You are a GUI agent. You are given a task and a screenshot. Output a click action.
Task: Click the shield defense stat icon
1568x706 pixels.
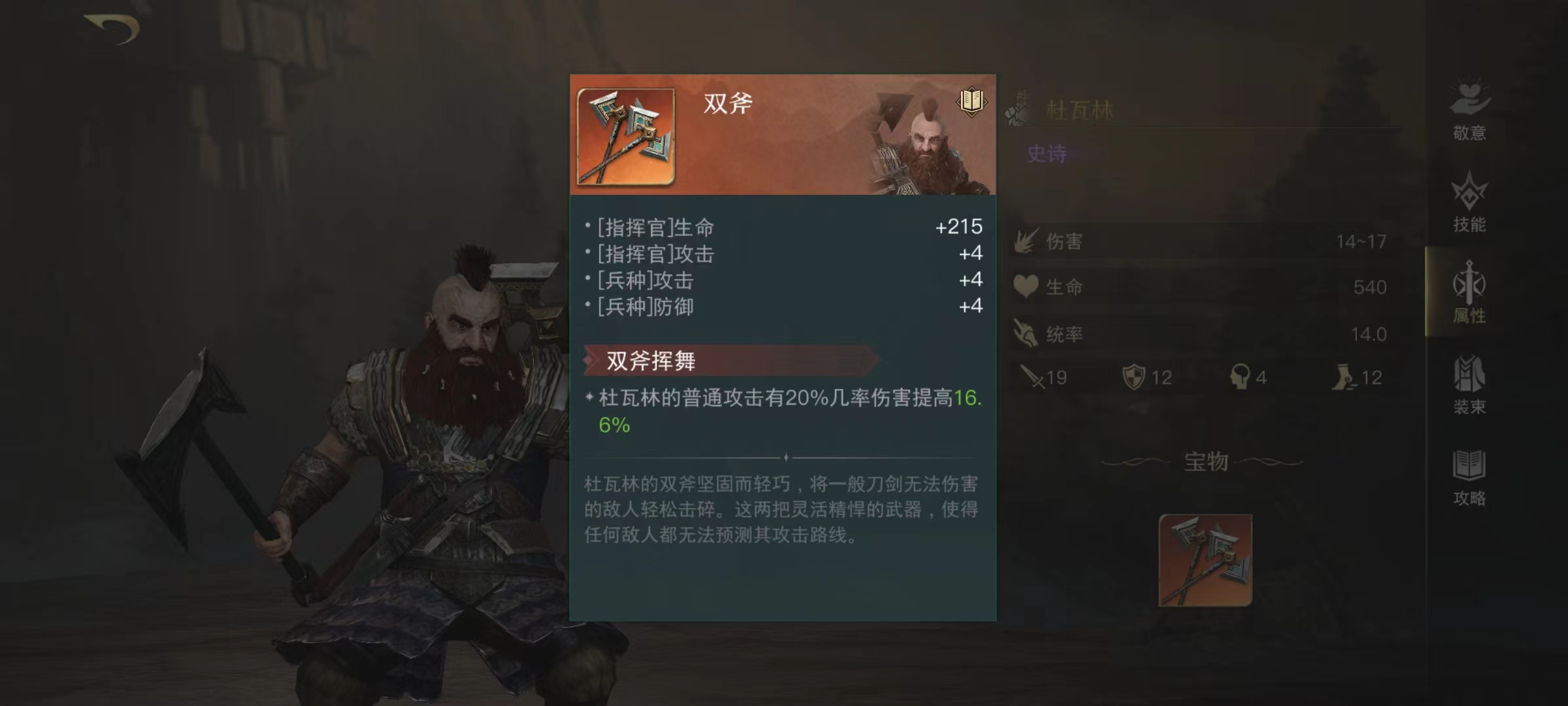(x=1134, y=377)
